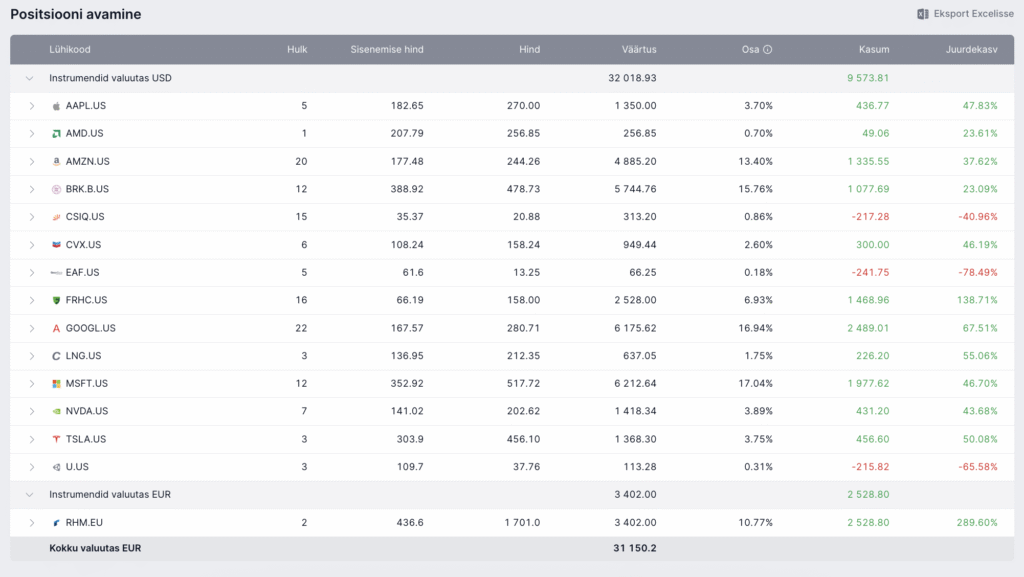Click the Amazon logo icon for AMZN.US
Screen dimensions: 1024x577
(57, 161)
